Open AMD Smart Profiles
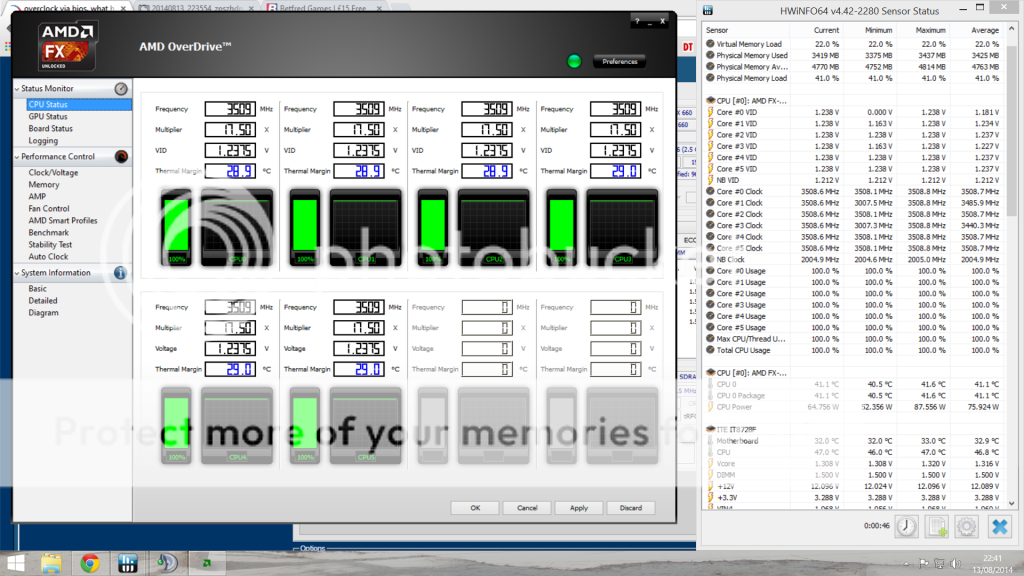Image resolution: width=1024 pixels, height=576 pixels. coord(63,221)
